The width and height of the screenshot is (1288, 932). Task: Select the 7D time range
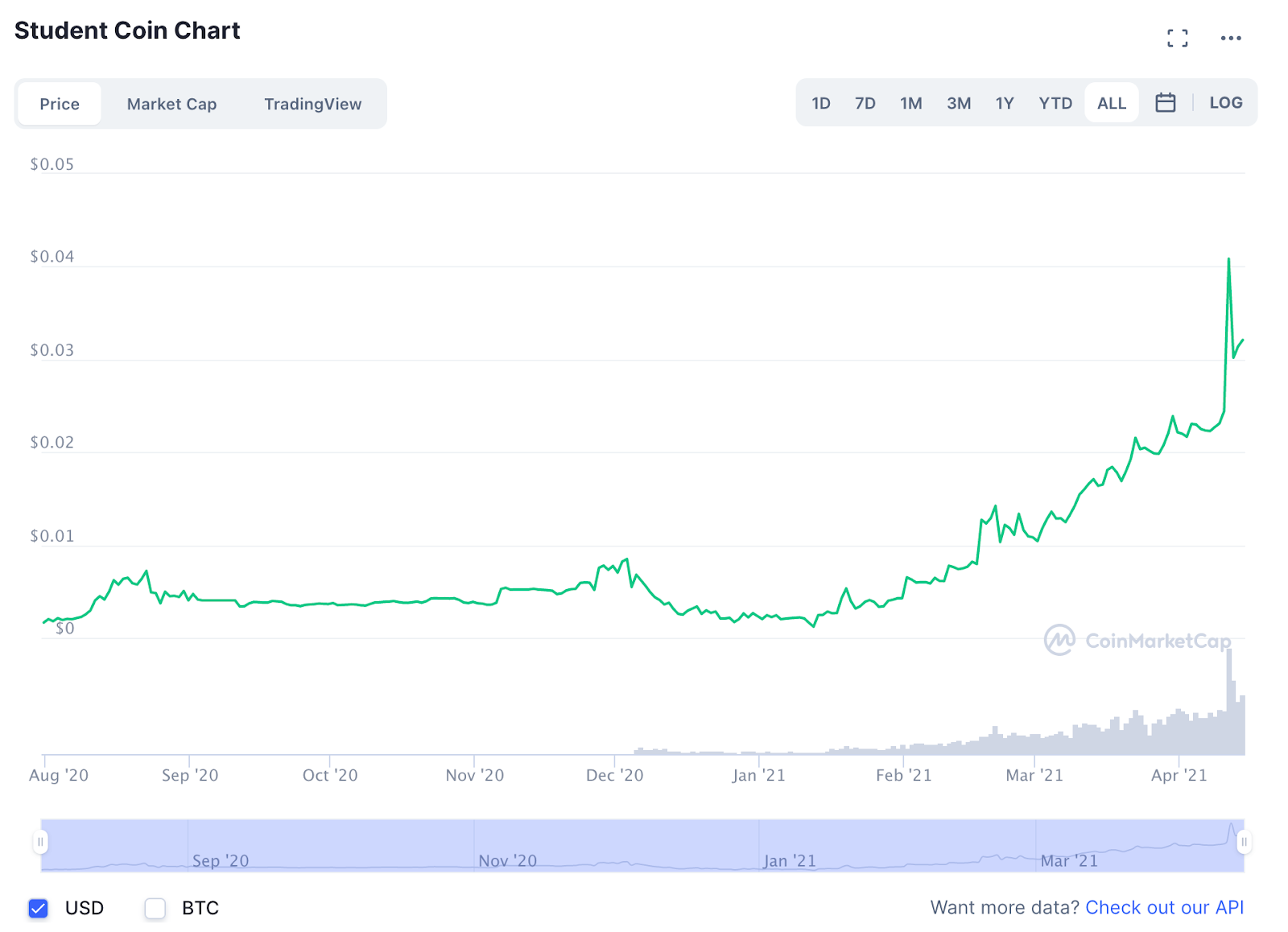(x=865, y=103)
